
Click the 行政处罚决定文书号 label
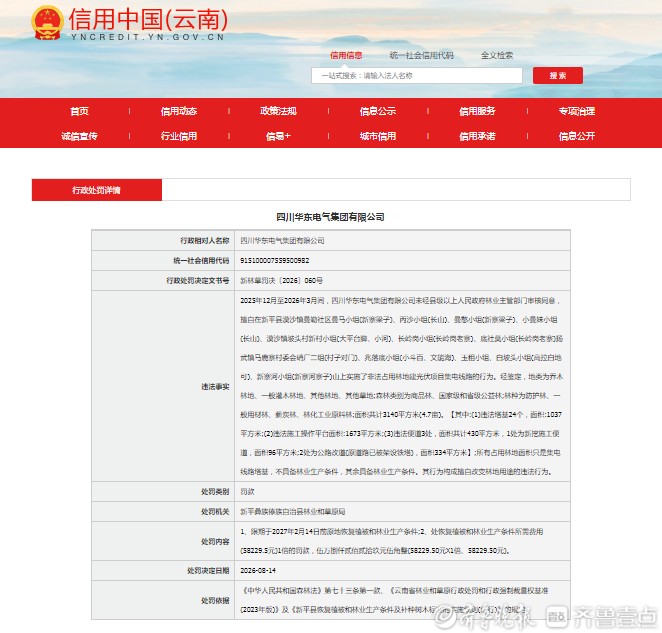coord(198,280)
